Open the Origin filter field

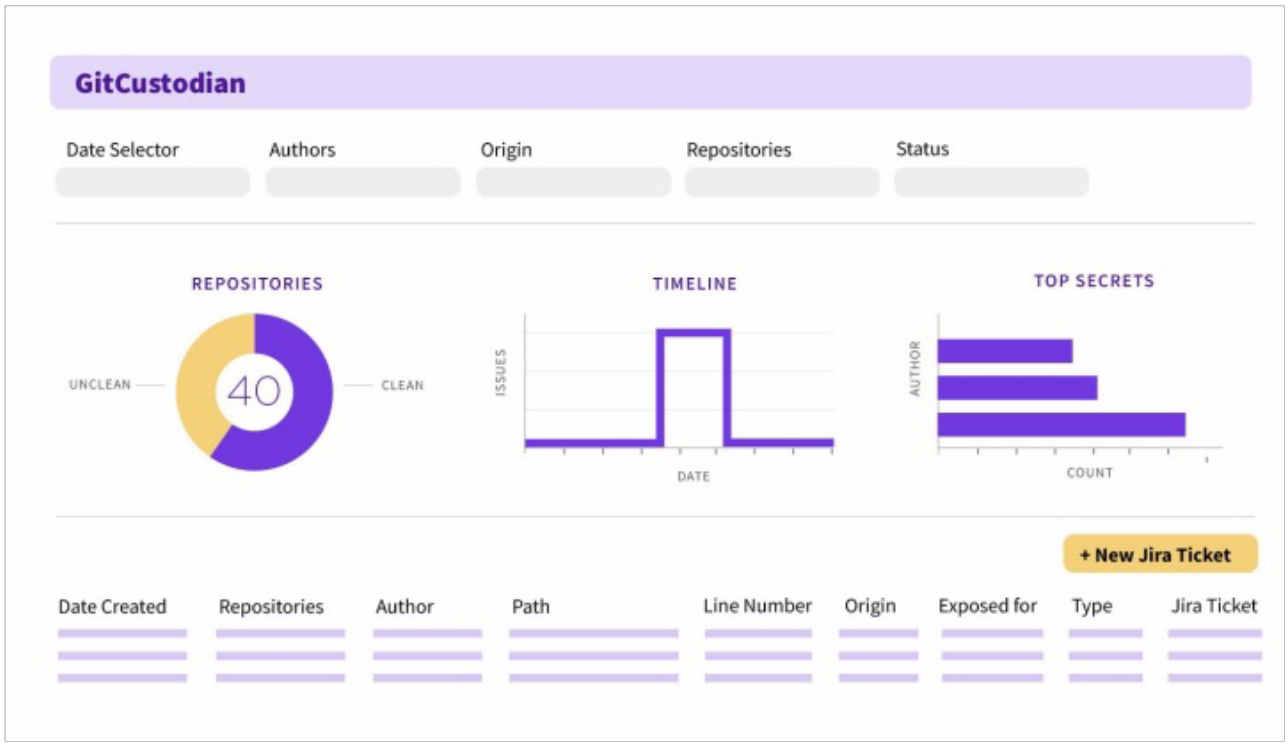point(573,182)
